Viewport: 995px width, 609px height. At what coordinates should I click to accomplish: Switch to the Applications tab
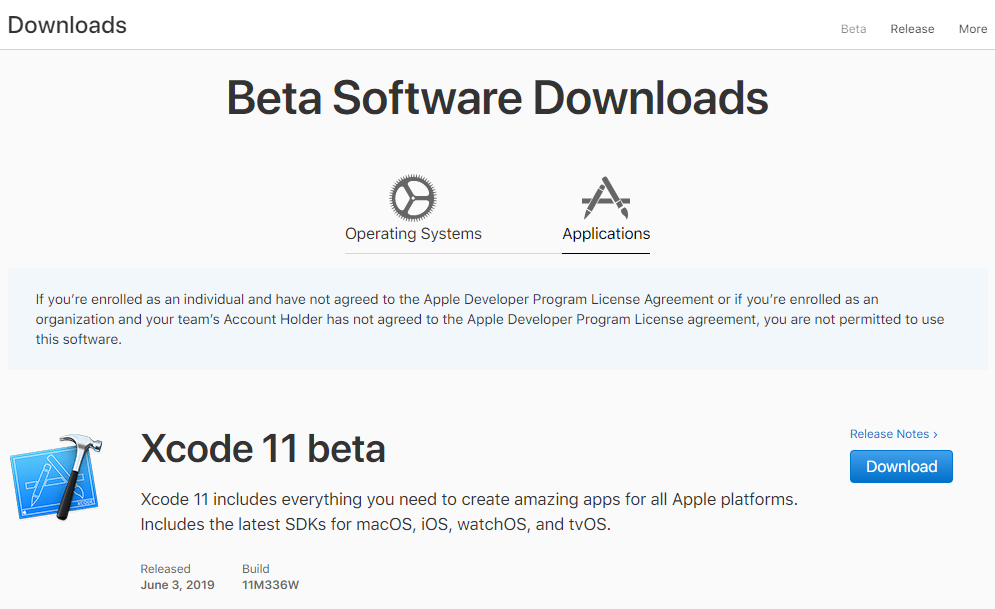pyautogui.click(x=606, y=233)
